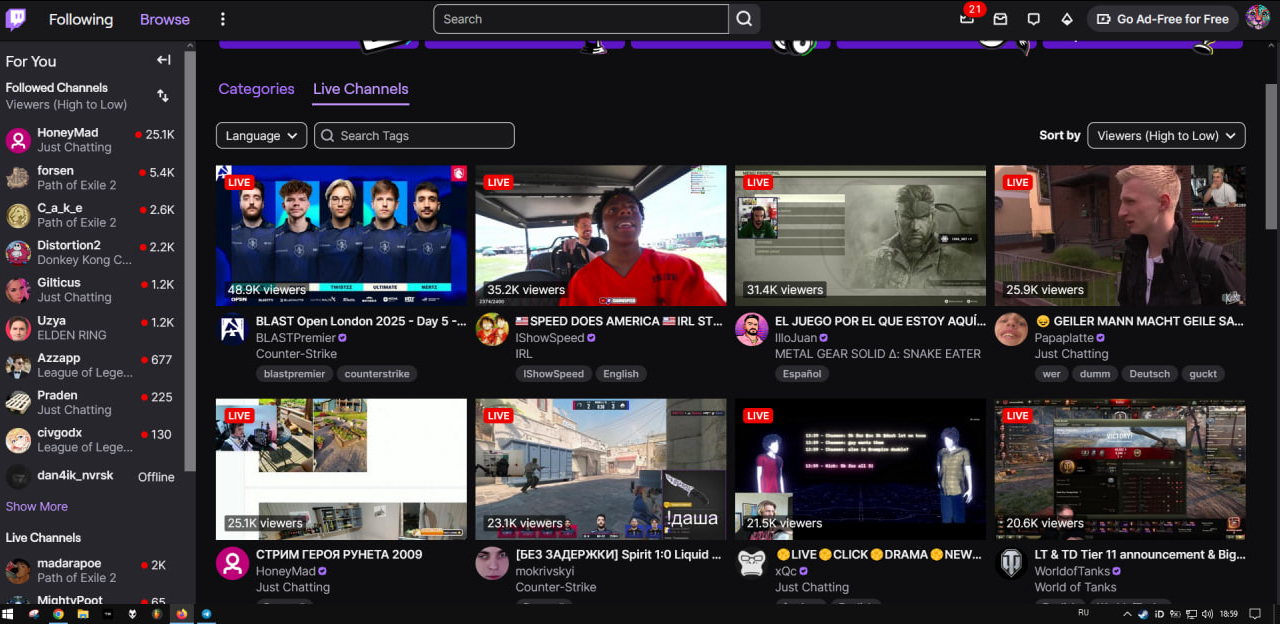Image resolution: width=1280 pixels, height=624 pixels.
Task: Open C_a_k_e channel in the sidebar
Action: [91, 216]
